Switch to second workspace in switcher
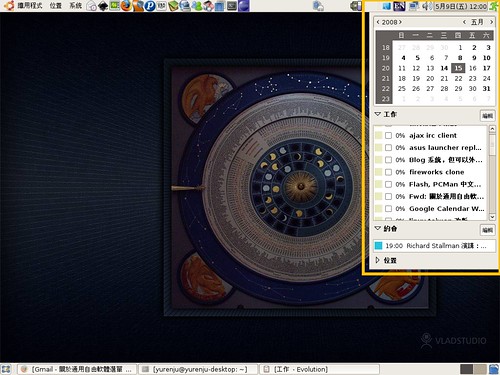 tap(480, 369)
